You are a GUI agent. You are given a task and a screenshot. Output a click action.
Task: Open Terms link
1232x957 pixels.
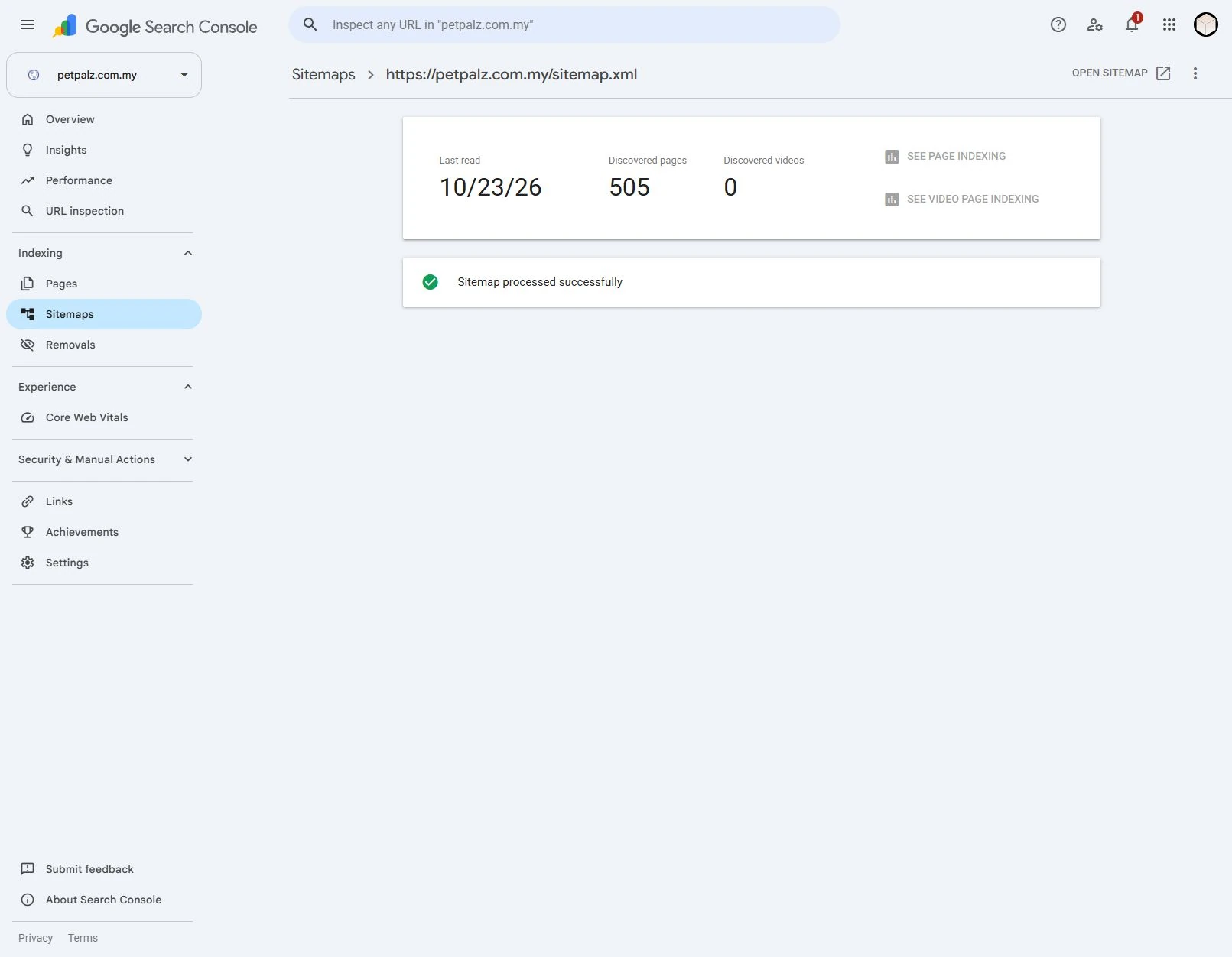83,938
